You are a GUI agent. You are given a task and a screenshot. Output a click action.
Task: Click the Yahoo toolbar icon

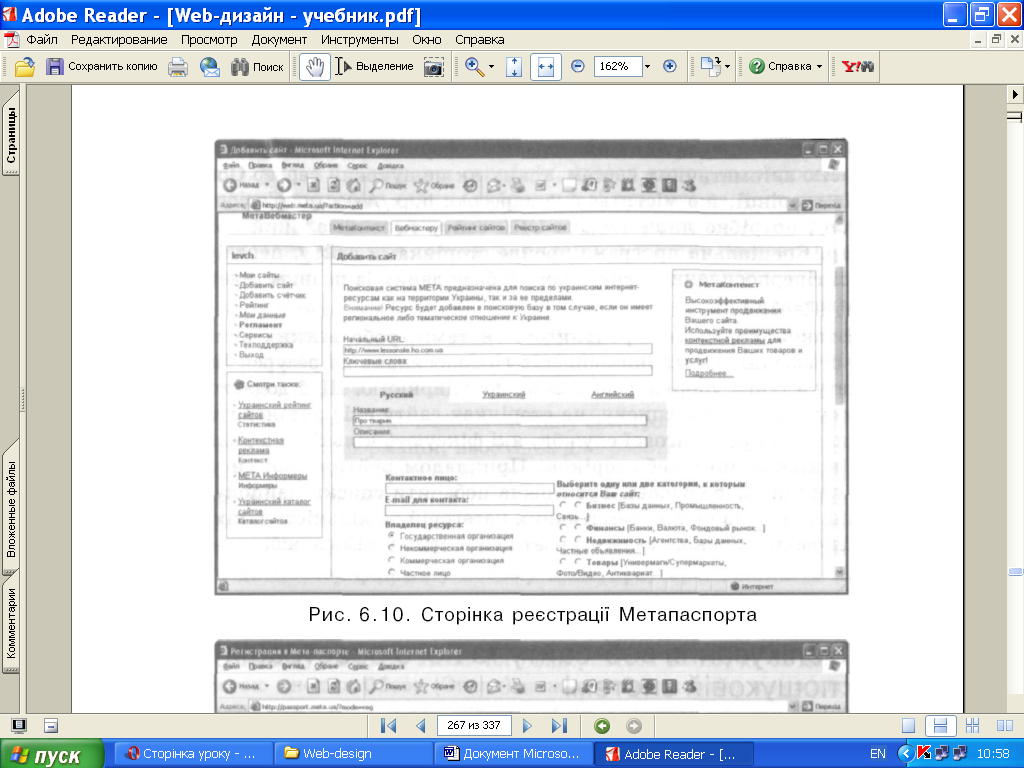pyautogui.click(x=857, y=67)
